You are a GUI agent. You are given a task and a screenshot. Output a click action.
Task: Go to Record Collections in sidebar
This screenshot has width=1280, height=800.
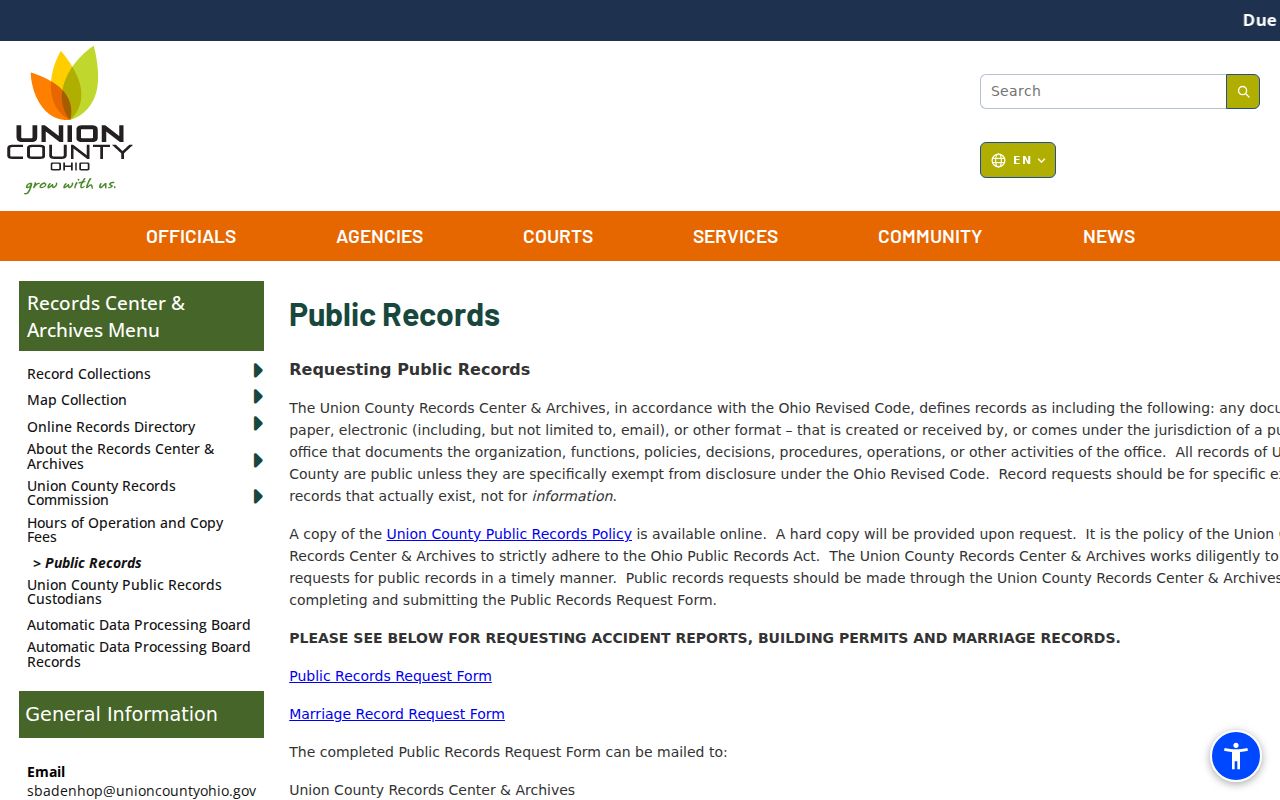[x=89, y=374]
